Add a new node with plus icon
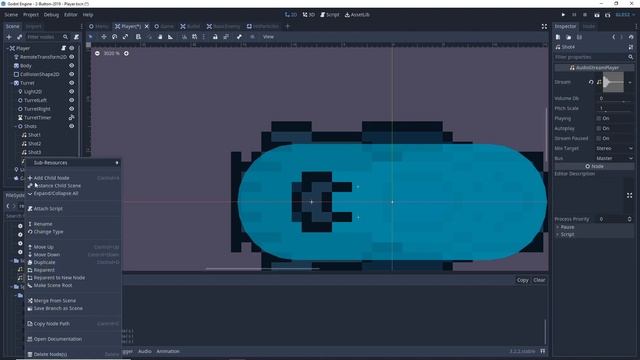The image size is (640, 360). coord(9,37)
